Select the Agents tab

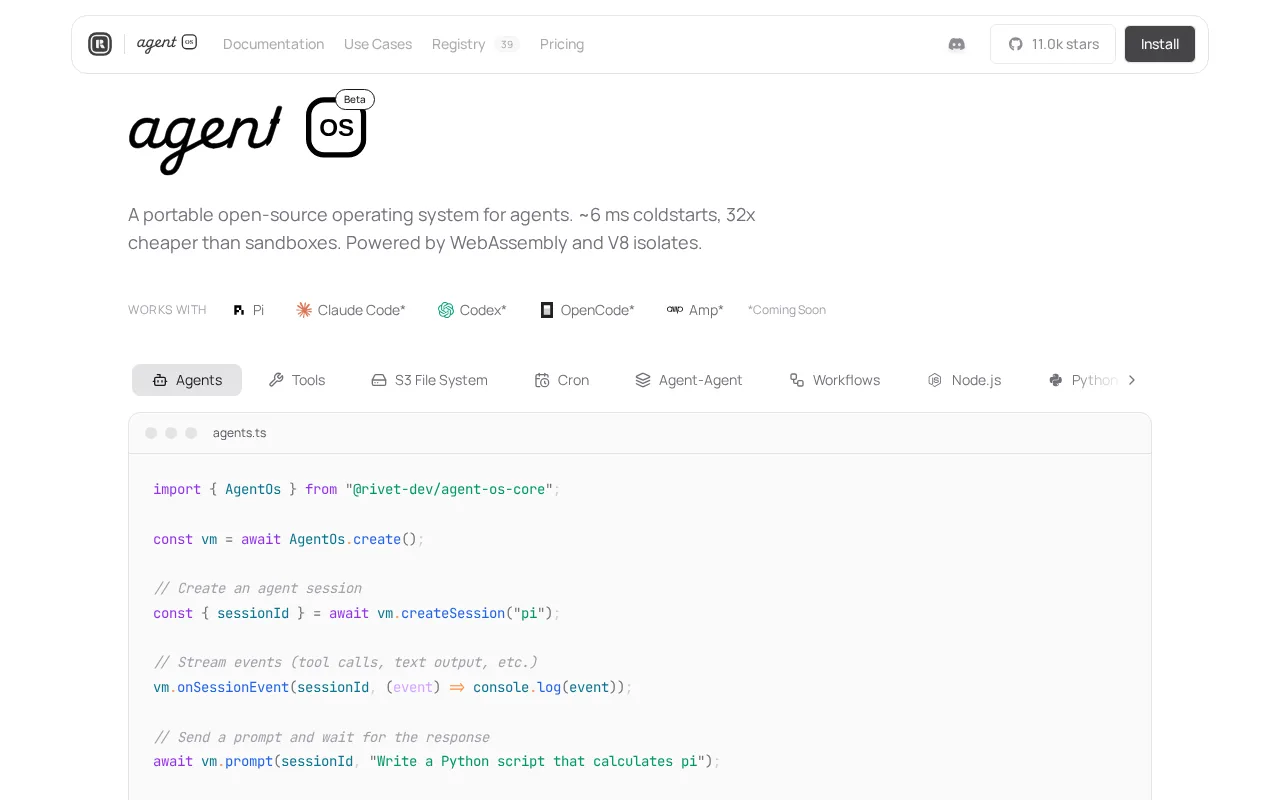[187, 380]
